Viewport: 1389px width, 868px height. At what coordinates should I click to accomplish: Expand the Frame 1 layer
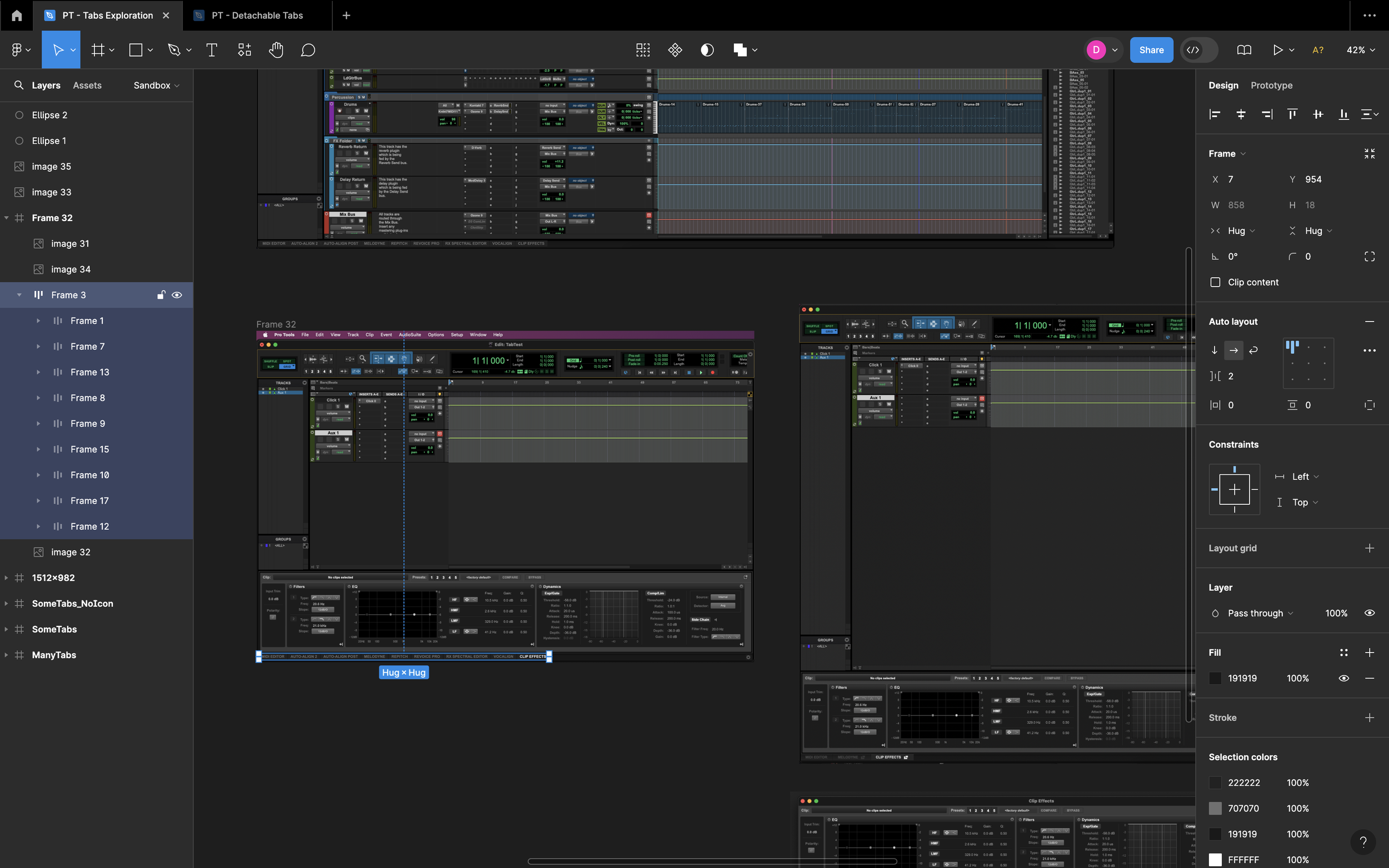tap(38, 321)
